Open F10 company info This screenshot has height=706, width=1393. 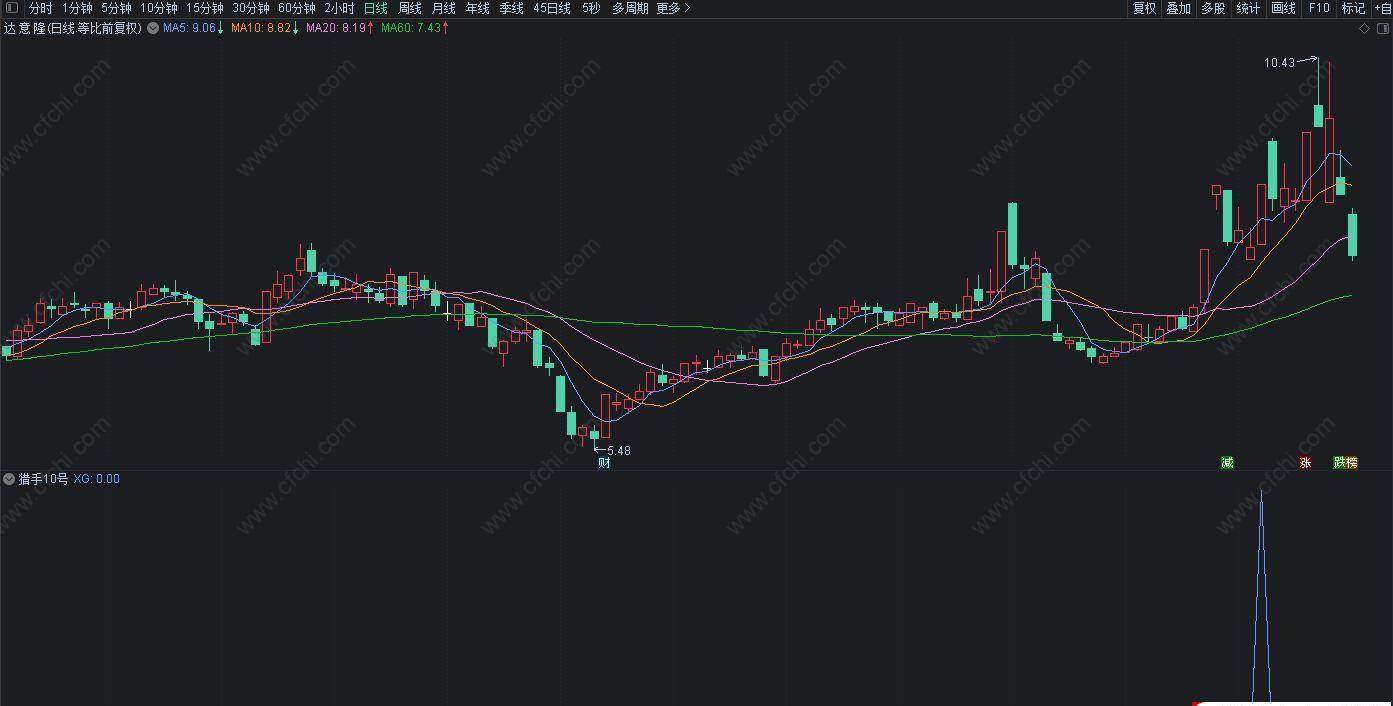pyautogui.click(x=1319, y=8)
